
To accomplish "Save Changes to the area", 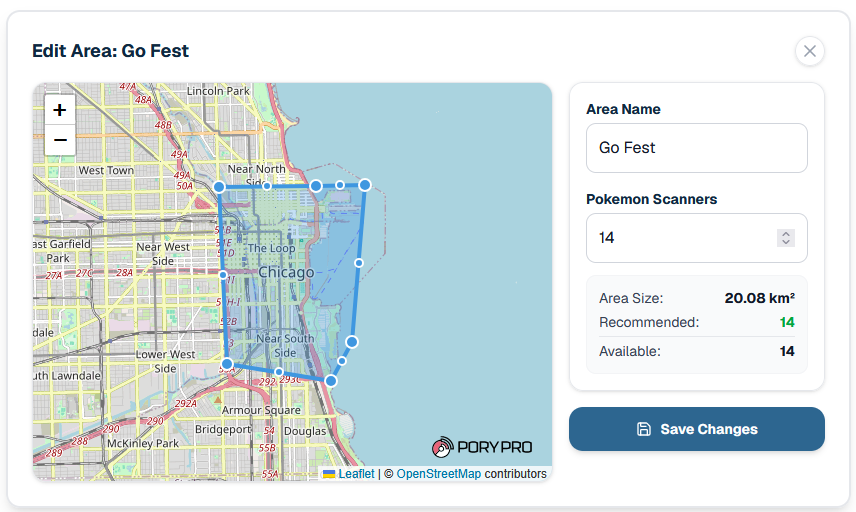I will pos(697,429).
